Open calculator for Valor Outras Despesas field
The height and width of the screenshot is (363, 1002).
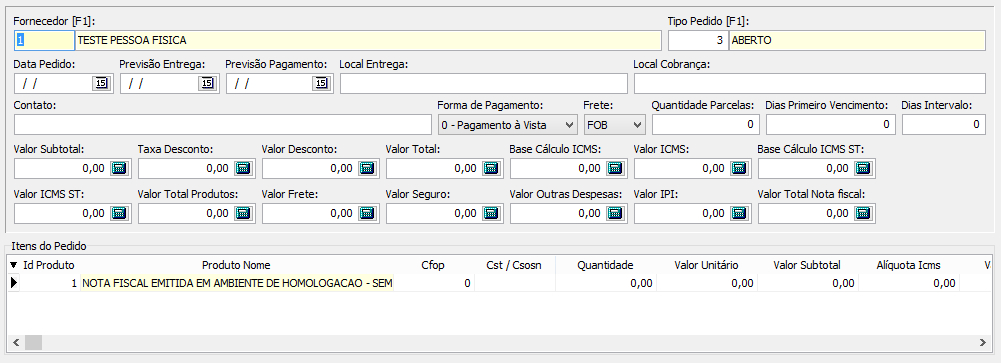615,213
